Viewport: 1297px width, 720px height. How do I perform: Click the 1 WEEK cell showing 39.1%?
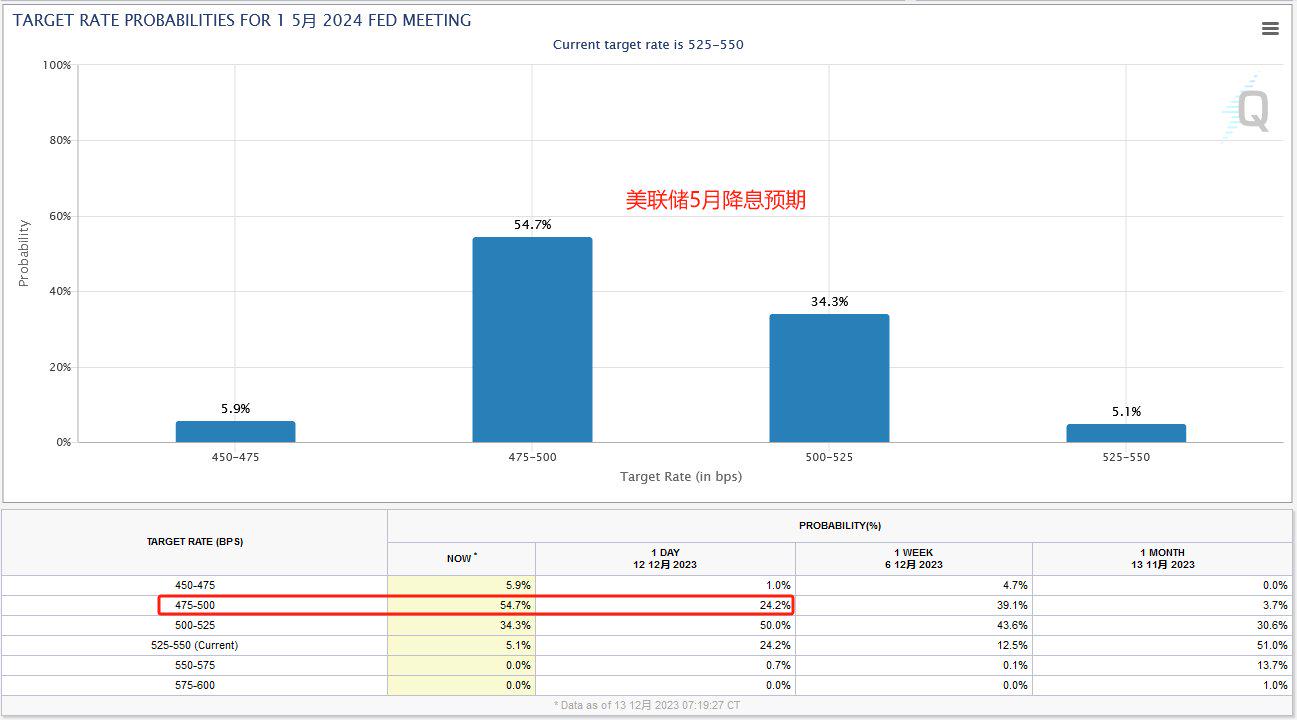tap(914, 605)
